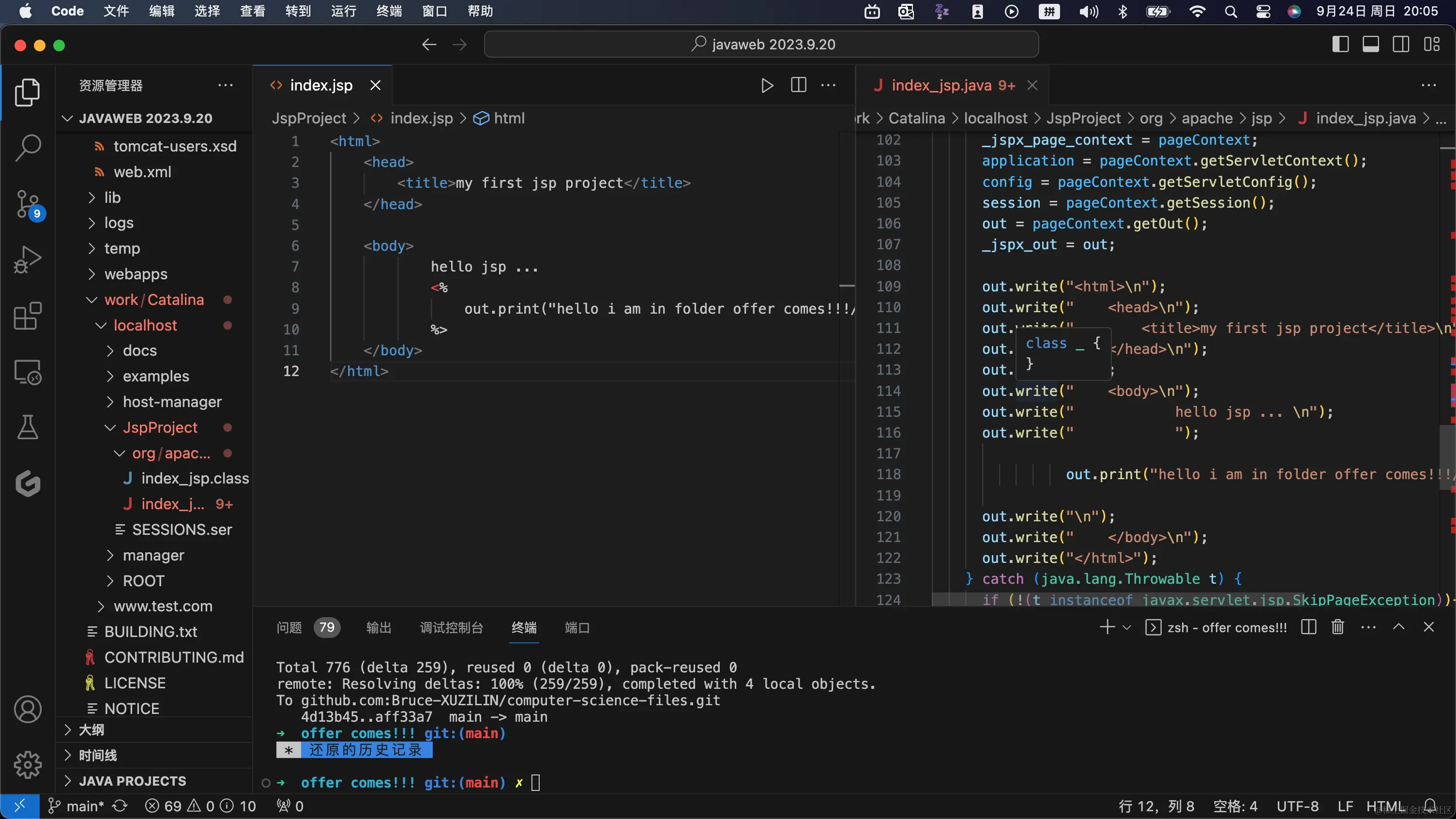Open the new terminal launch profile dropdown
Image resolution: width=1456 pixels, height=819 pixels.
pyautogui.click(x=1126, y=627)
